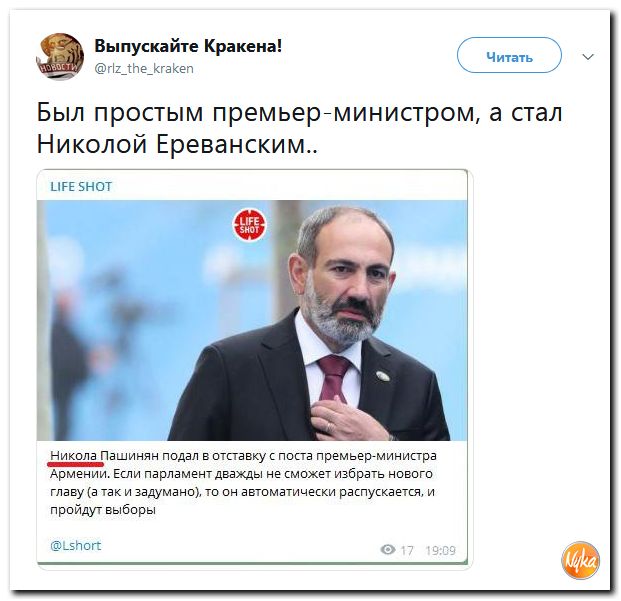Click the Читать follow button
The image size is (621, 601).
(509, 55)
